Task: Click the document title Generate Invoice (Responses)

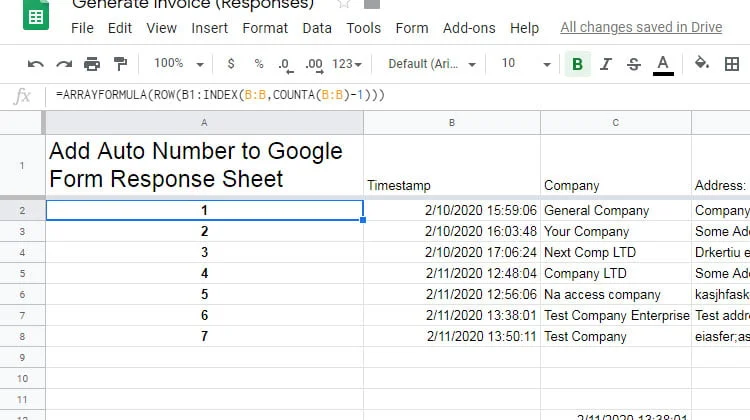Action: pyautogui.click(x=193, y=4)
